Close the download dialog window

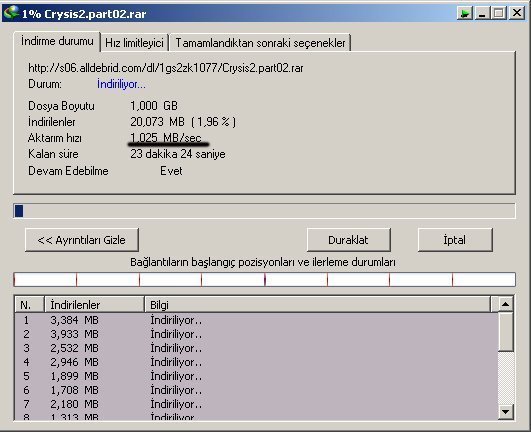point(517,13)
